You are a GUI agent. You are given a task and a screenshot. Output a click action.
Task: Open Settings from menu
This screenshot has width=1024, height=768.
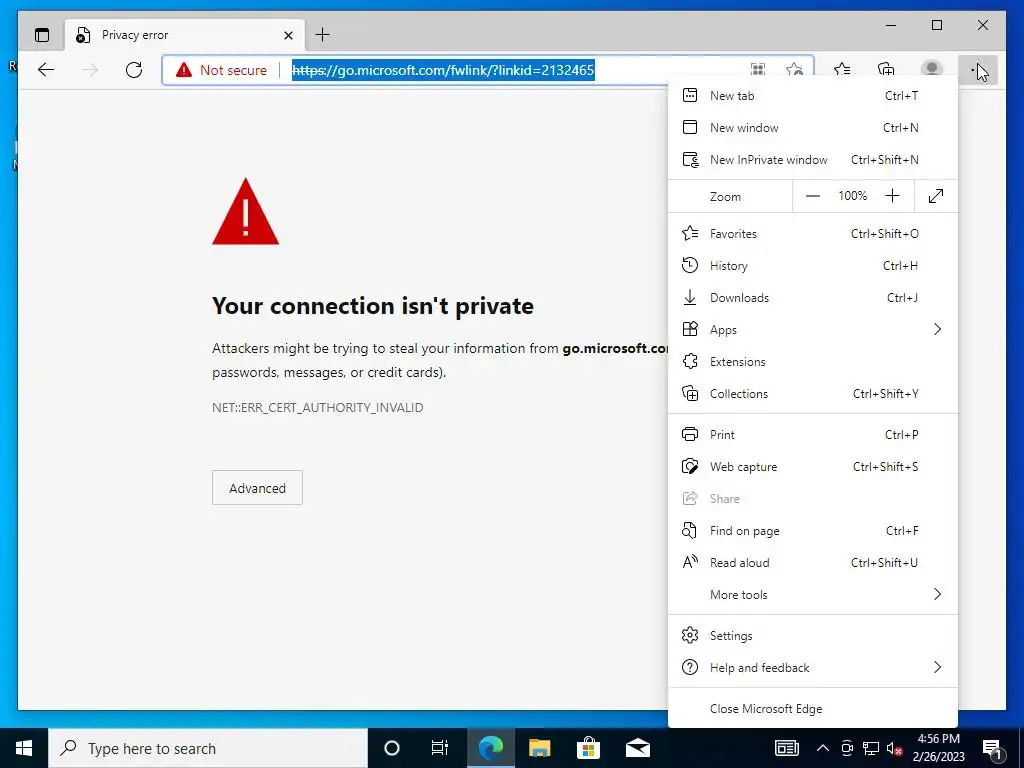[812, 636]
